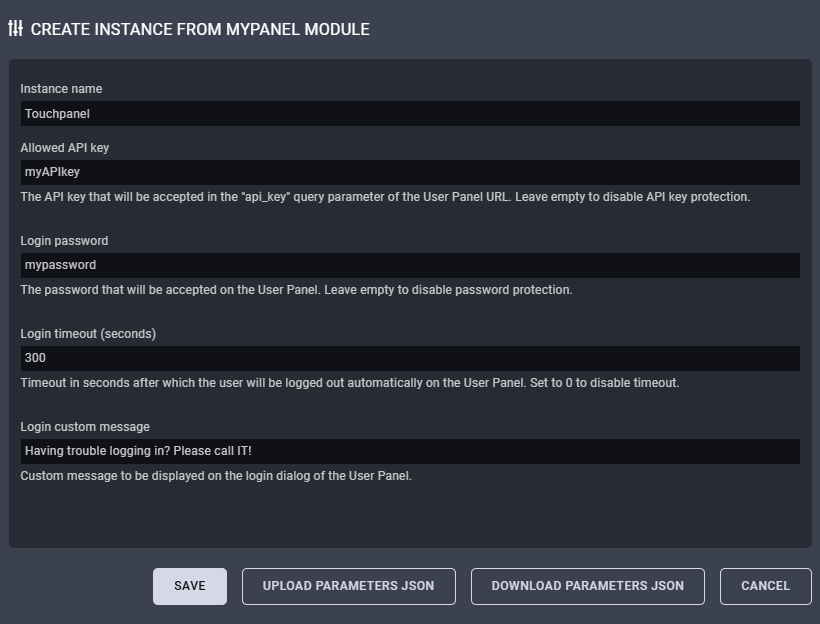Click the custom message description text
The width and height of the screenshot is (820, 624).
coord(216,476)
